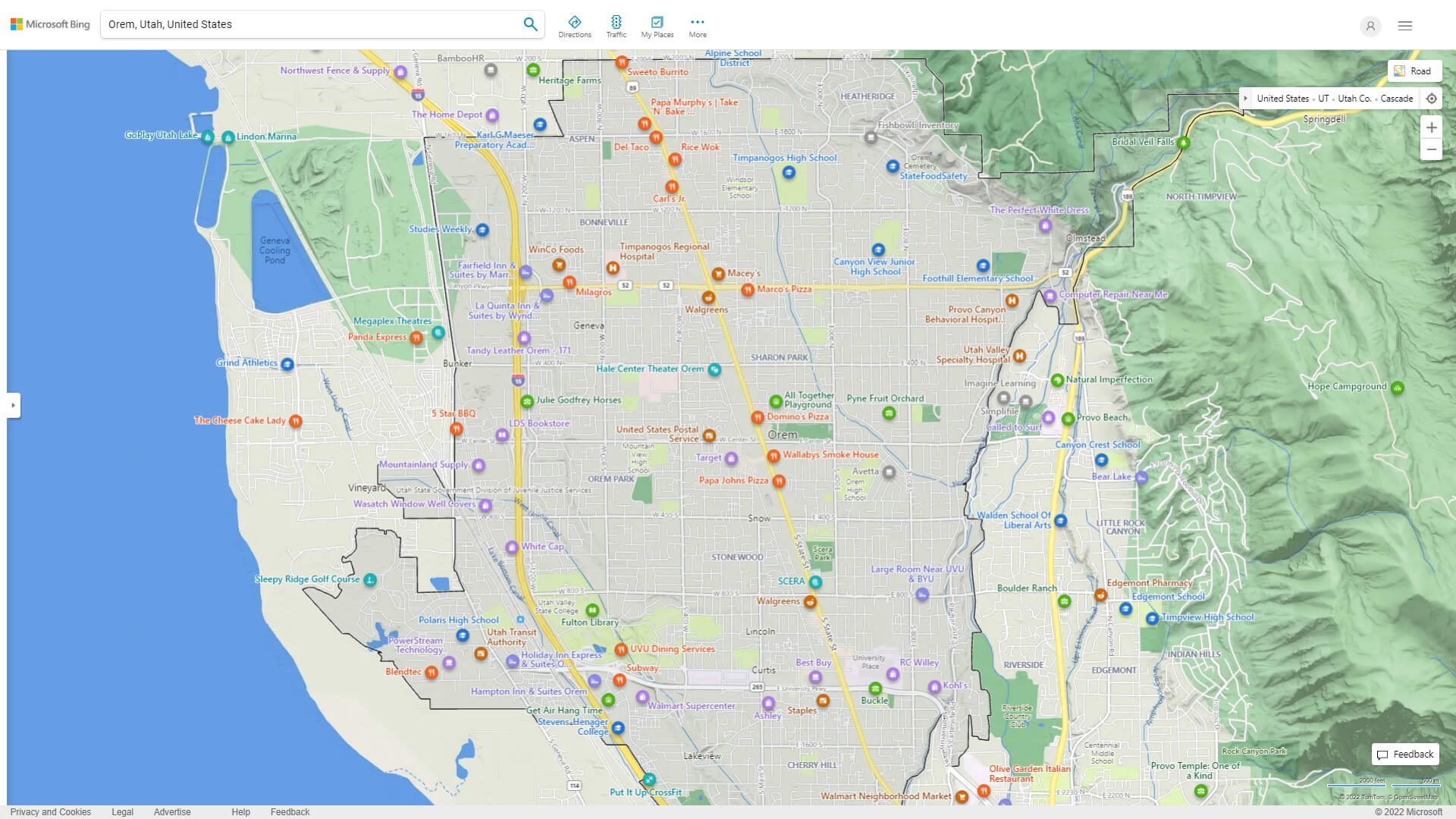
Task: Open the Road map style selector
Action: pyautogui.click(x=1414, y=71)
